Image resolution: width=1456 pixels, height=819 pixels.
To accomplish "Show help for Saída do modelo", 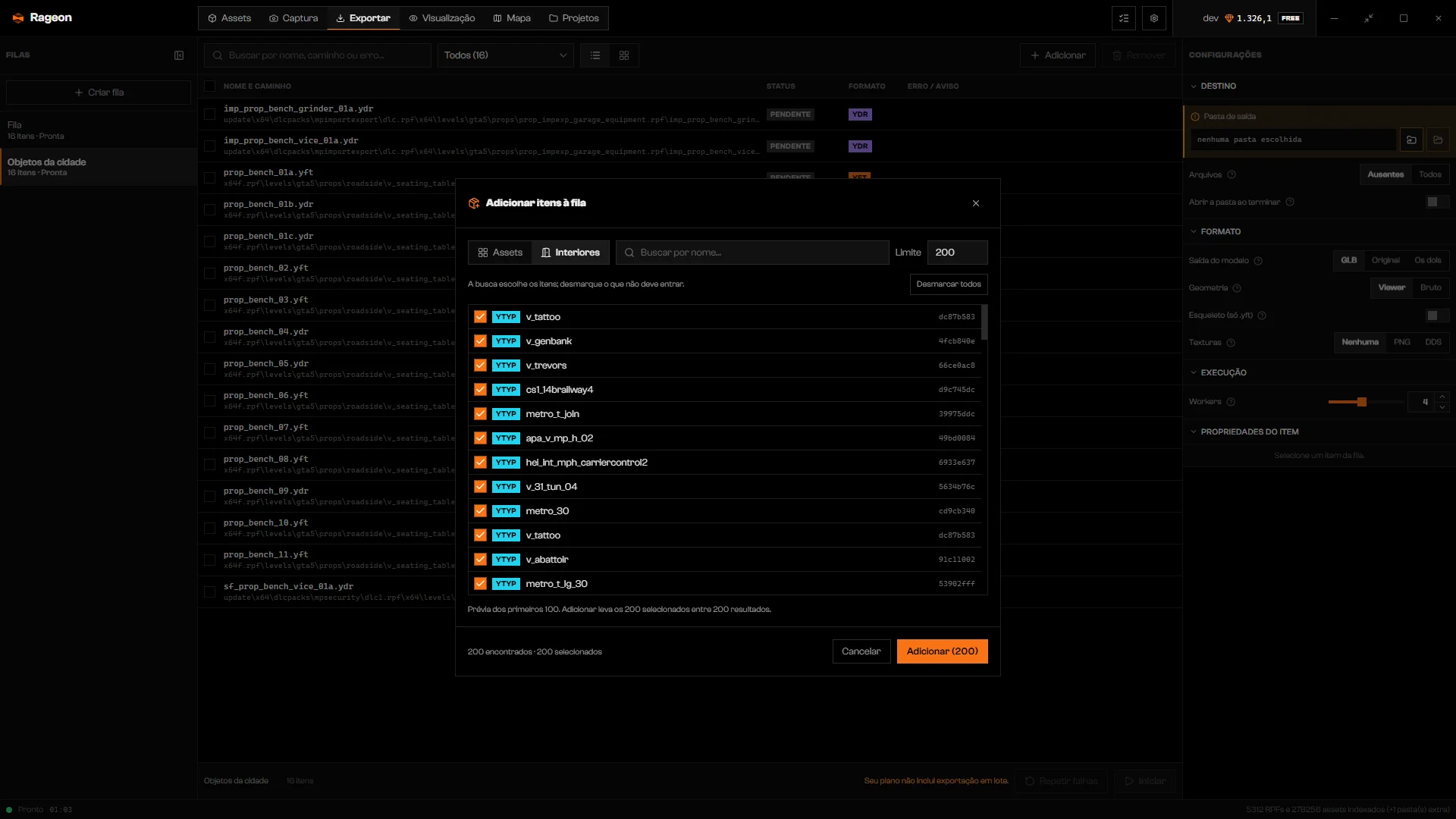I will [x=1258, y=261].
